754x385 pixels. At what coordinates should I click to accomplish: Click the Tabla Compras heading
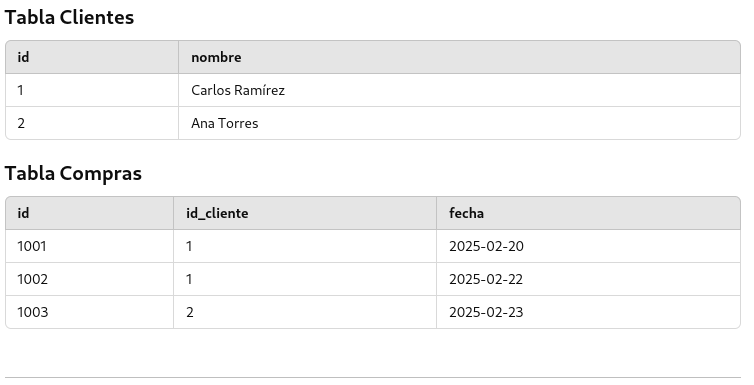(x=73, y=174)
